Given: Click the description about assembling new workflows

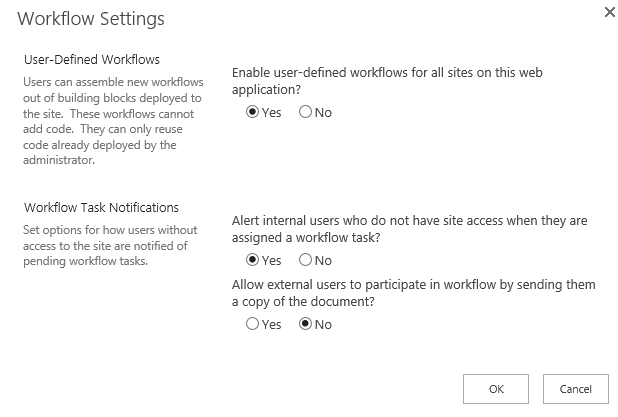Looking at the screenshot, I should [111, 120].
